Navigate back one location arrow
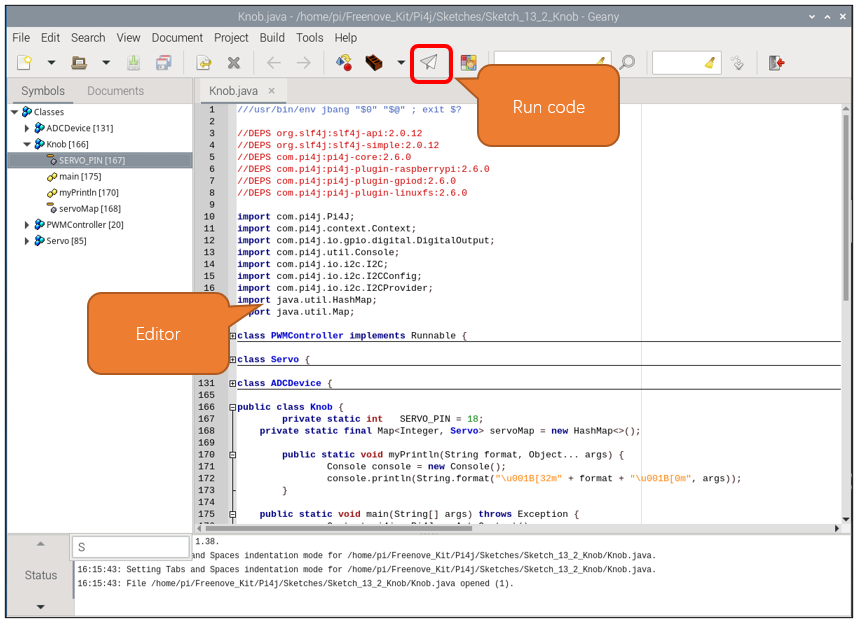This screenshot has width=857, height=623. 274,63
